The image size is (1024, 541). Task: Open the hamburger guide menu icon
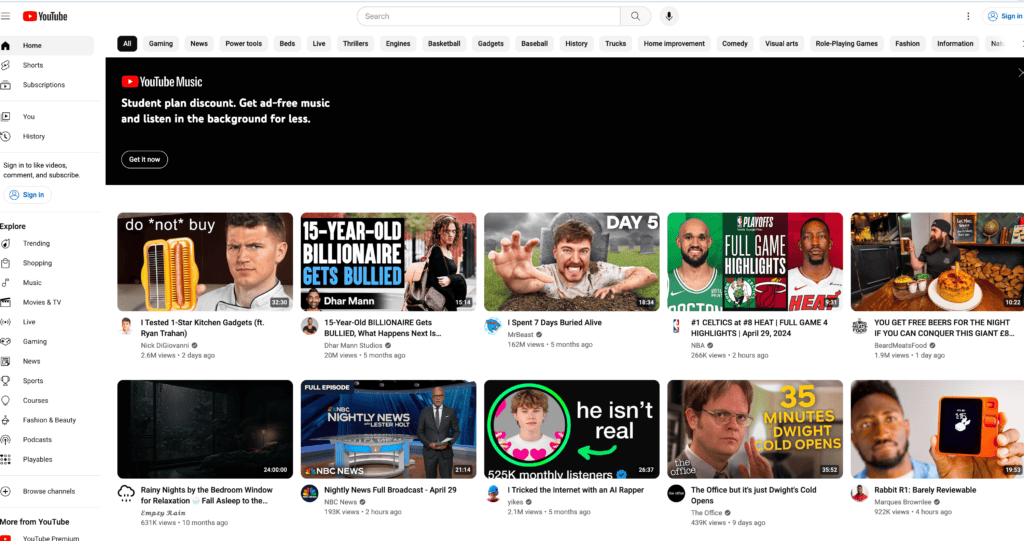(x=5, y=16)
